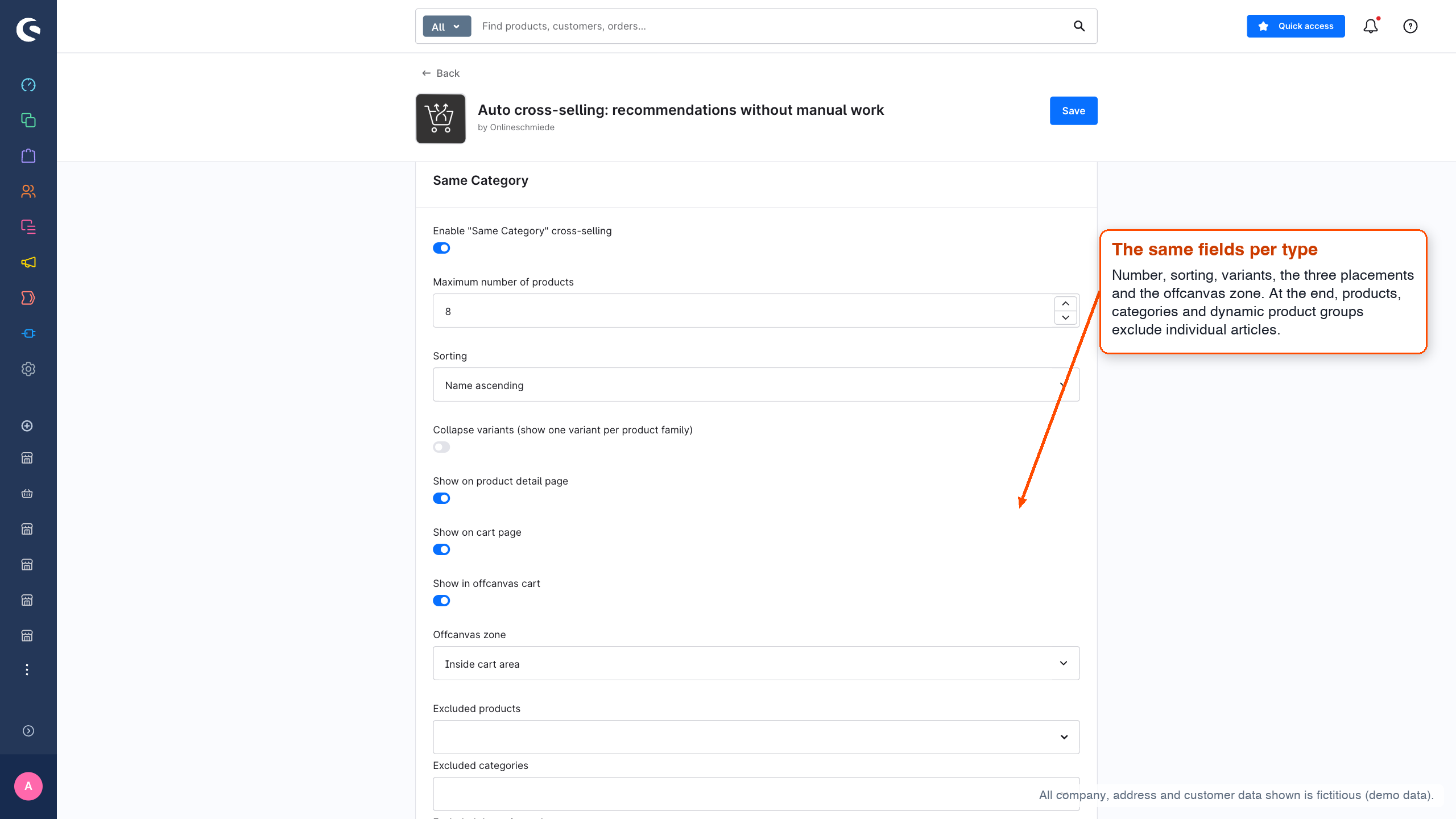Click the notifications bell icon
This screenshot has width=1456, height=819.
[1371, 26]
